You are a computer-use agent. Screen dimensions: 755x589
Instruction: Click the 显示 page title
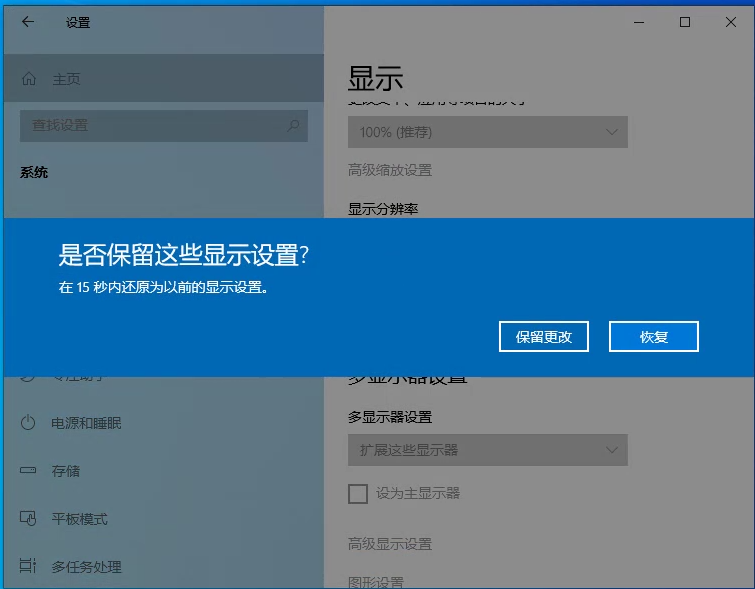376,79
